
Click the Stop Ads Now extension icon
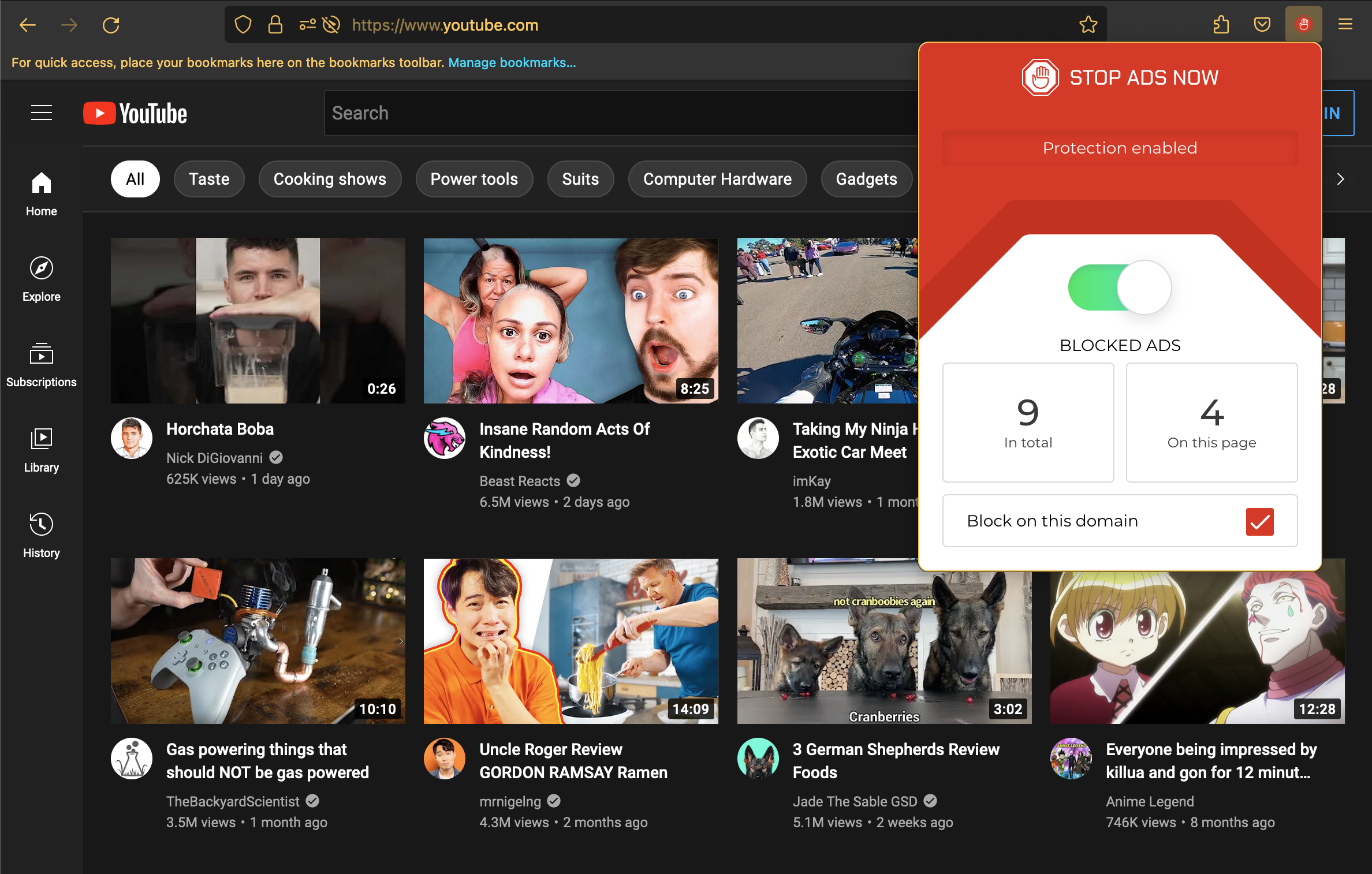[x=1303, y=25]
